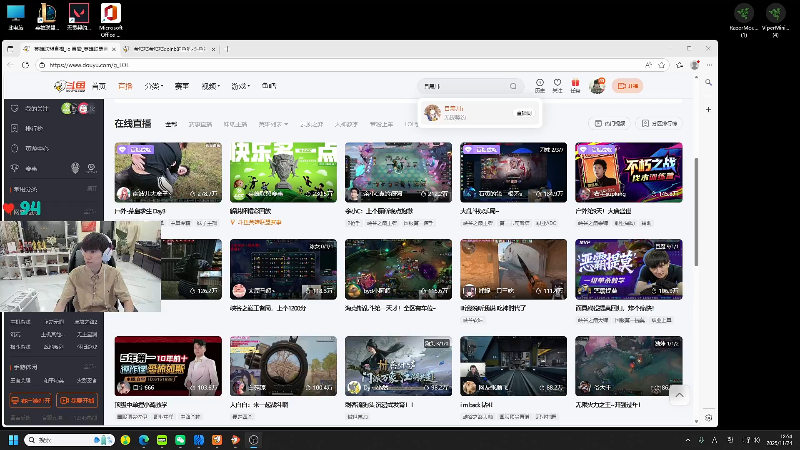
Task: Click the tab actions icon left of browser tabs
Action: pos(10,49)
